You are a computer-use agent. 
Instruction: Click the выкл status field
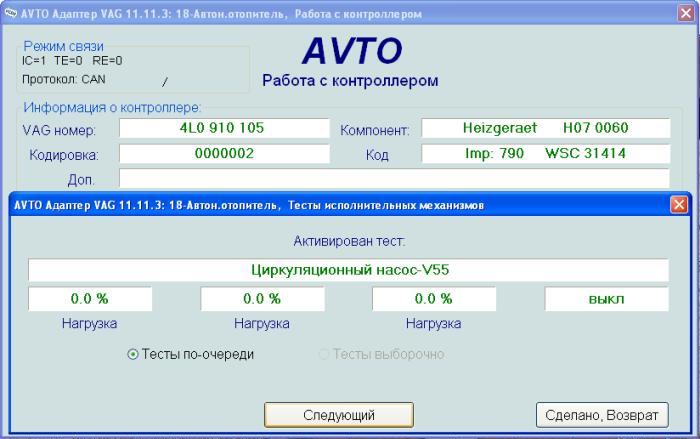607,299
